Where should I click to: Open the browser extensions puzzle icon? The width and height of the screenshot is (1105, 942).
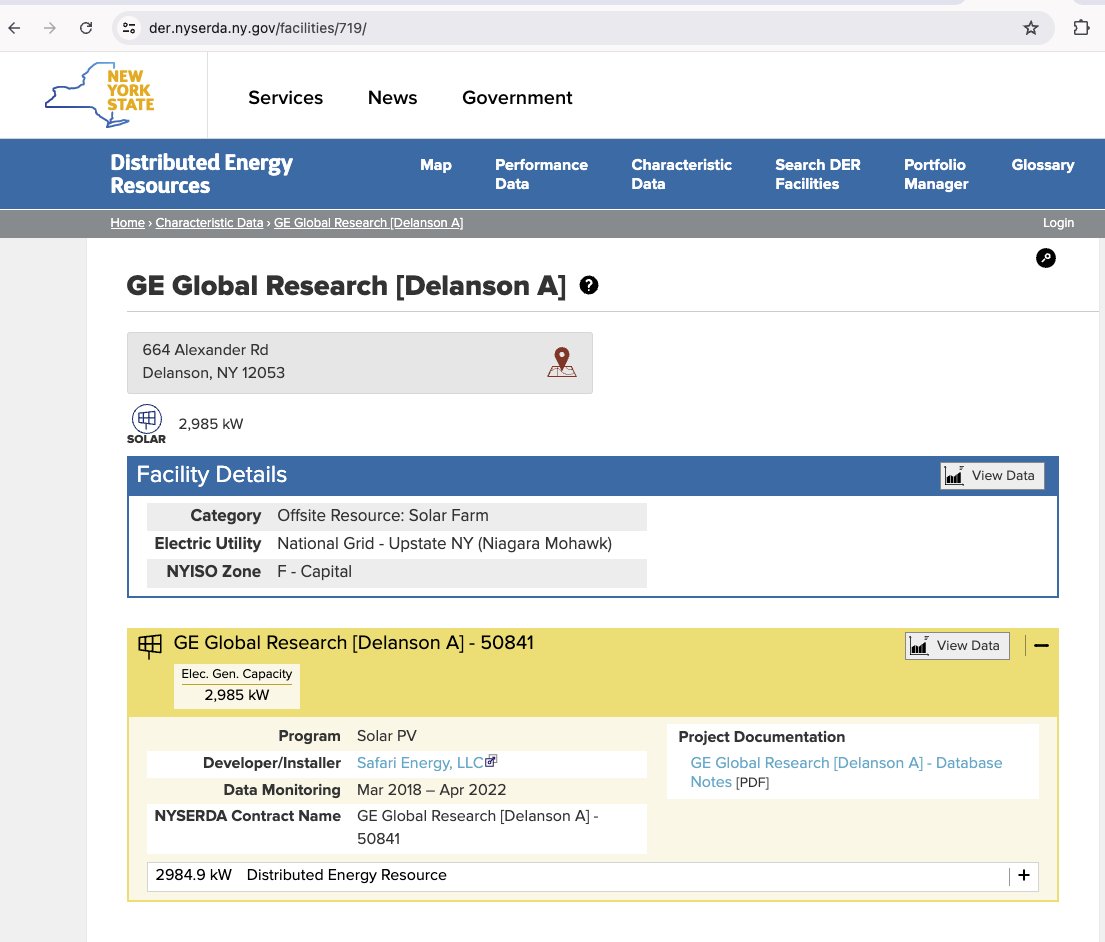click(1081, 28)
